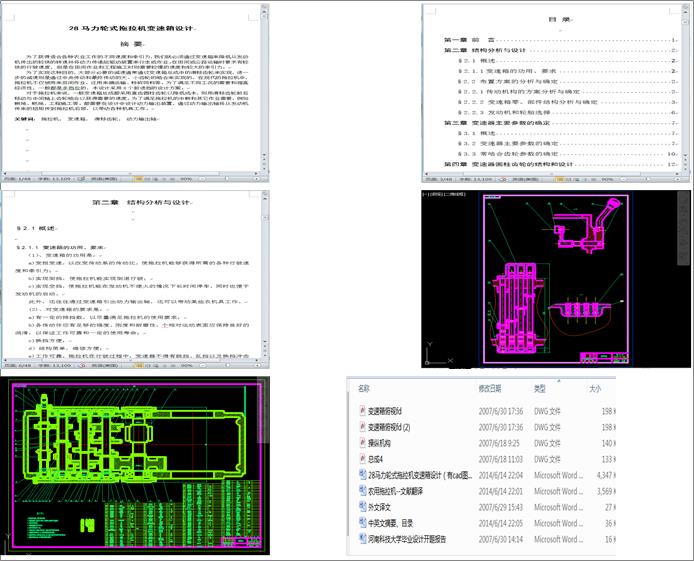This screenshot has height=561, width=694.
Task: Click the 类型 column header in the file list
Action: point(540,388)
